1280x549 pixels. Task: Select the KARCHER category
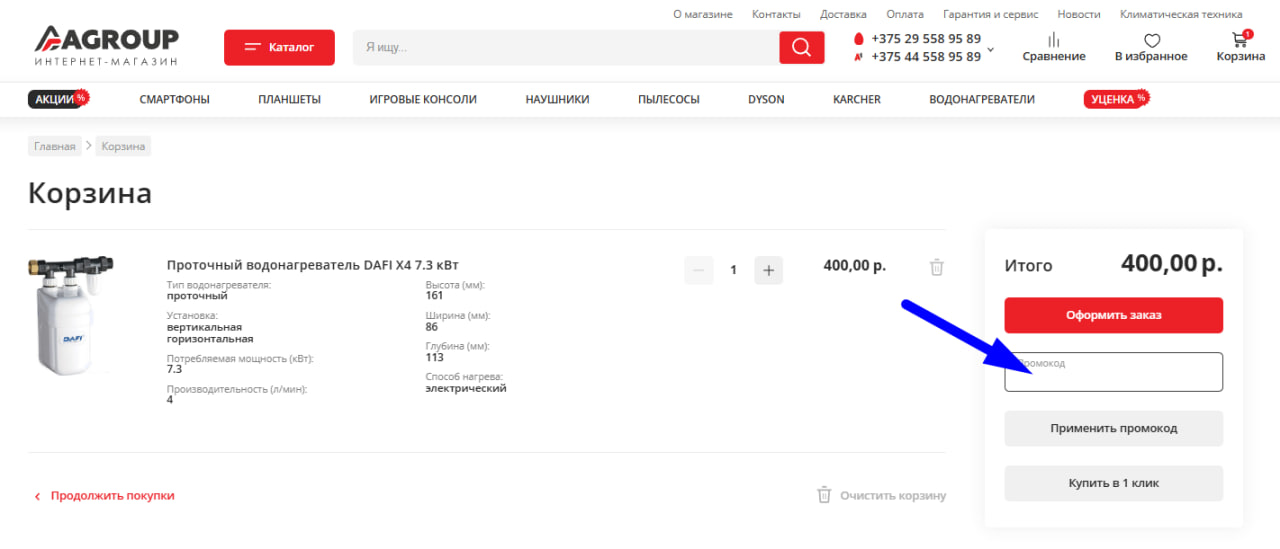point(857,99)
